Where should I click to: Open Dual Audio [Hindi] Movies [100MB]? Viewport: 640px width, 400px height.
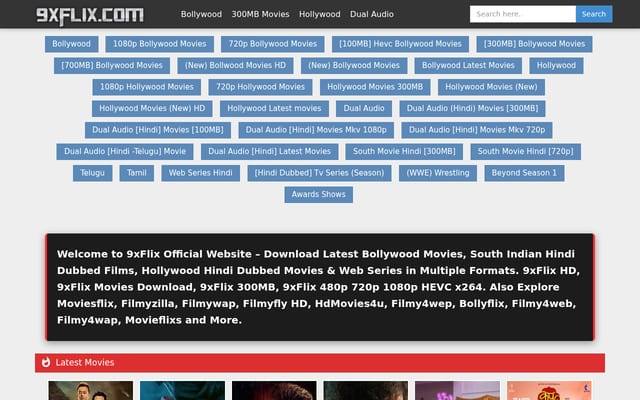[x=158, y=130]
